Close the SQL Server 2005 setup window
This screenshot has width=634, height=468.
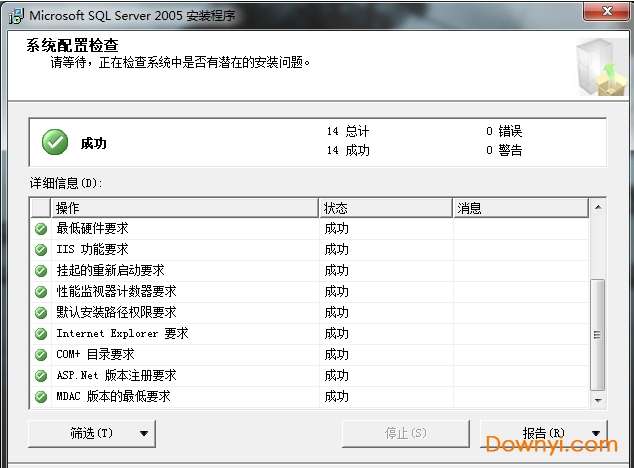(x=606, y=11)
